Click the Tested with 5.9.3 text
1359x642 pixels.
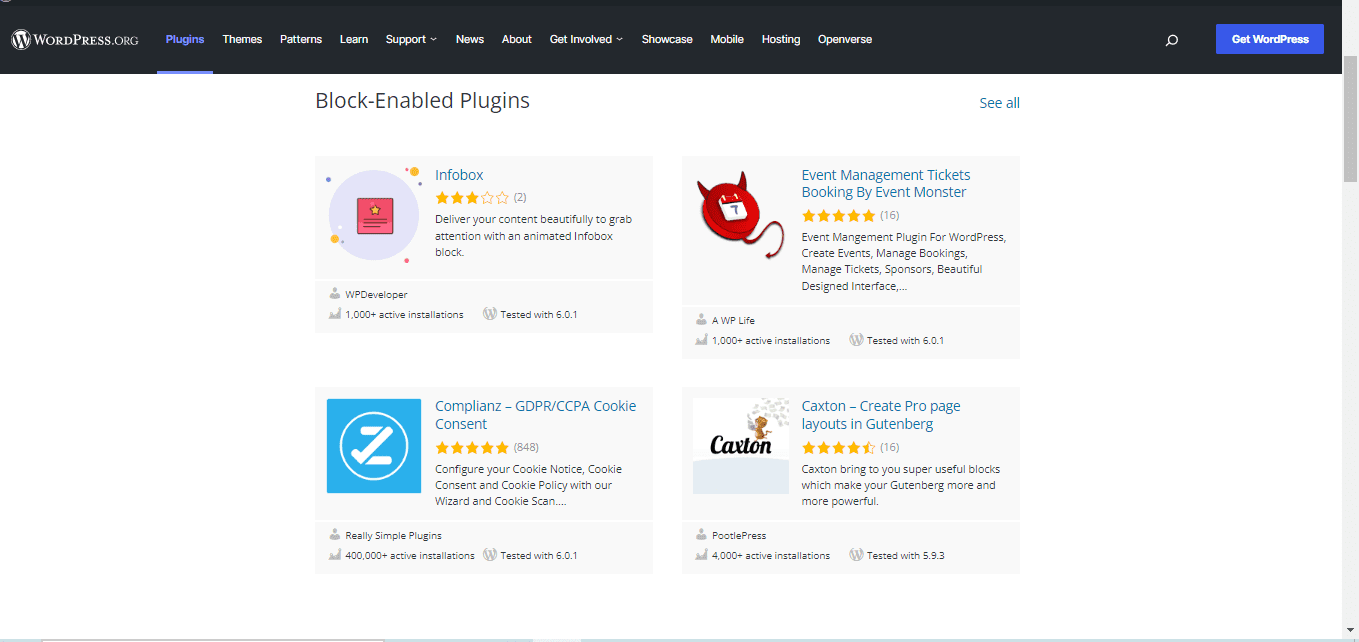(x=906, y=556)
